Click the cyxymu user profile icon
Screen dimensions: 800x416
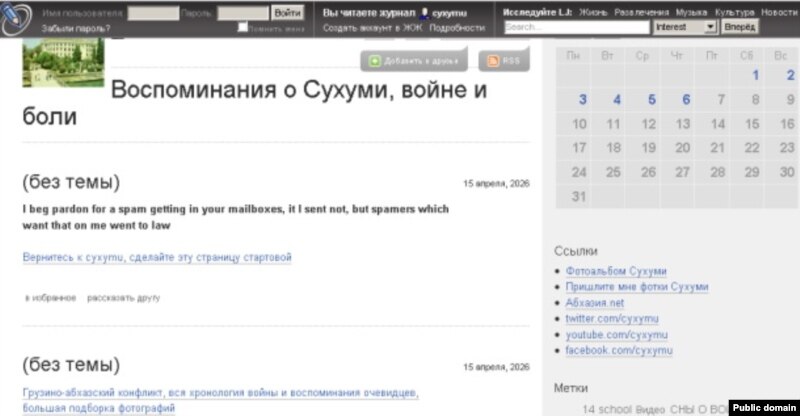425,13
